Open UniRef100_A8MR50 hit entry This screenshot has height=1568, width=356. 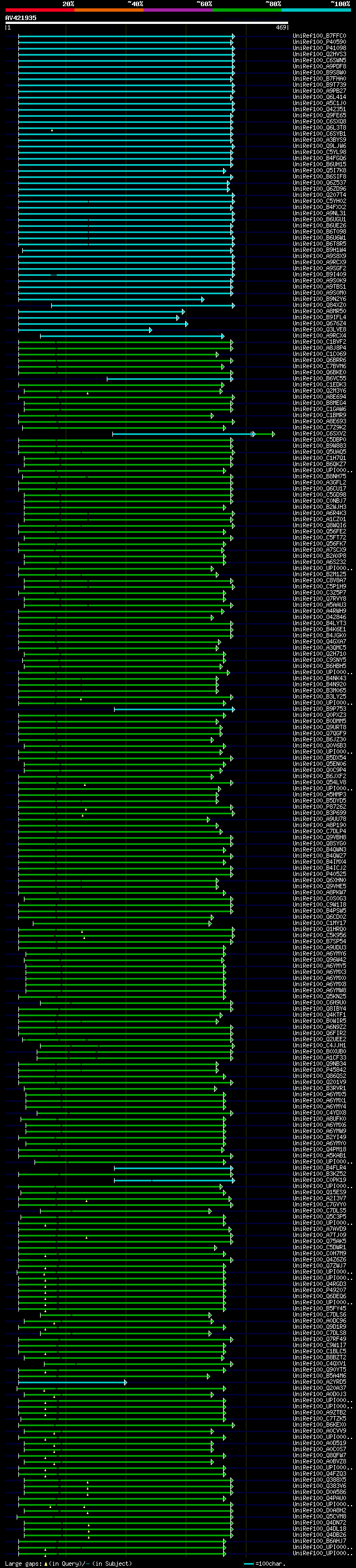point(319,311)
